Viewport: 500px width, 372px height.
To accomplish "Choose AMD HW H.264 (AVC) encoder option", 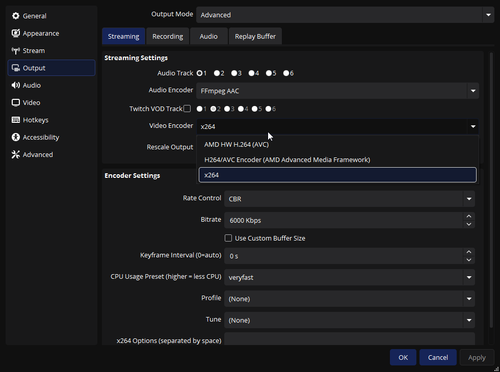I will point(338,144).
